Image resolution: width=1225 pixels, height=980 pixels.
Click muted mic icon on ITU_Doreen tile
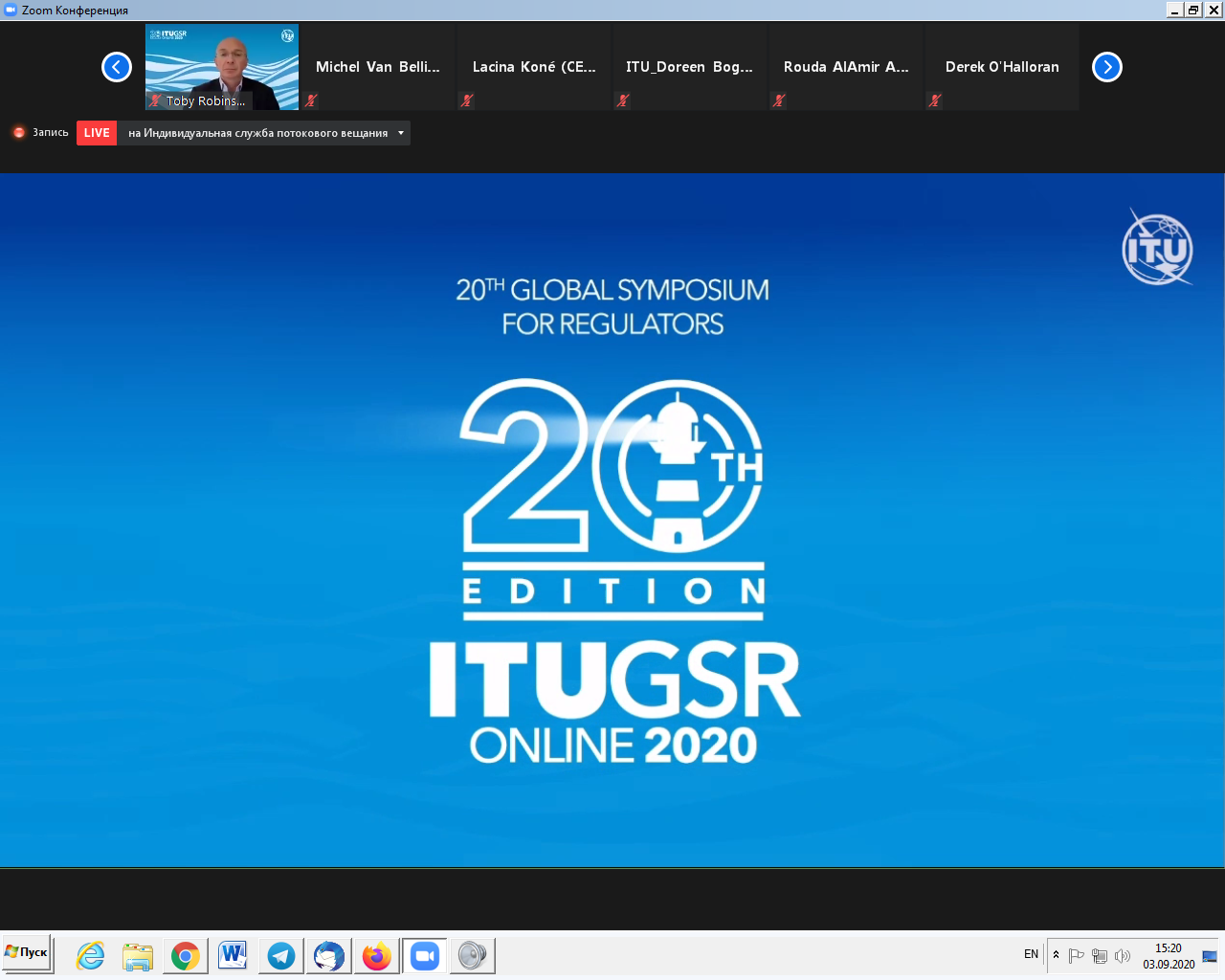coord(623,100)
